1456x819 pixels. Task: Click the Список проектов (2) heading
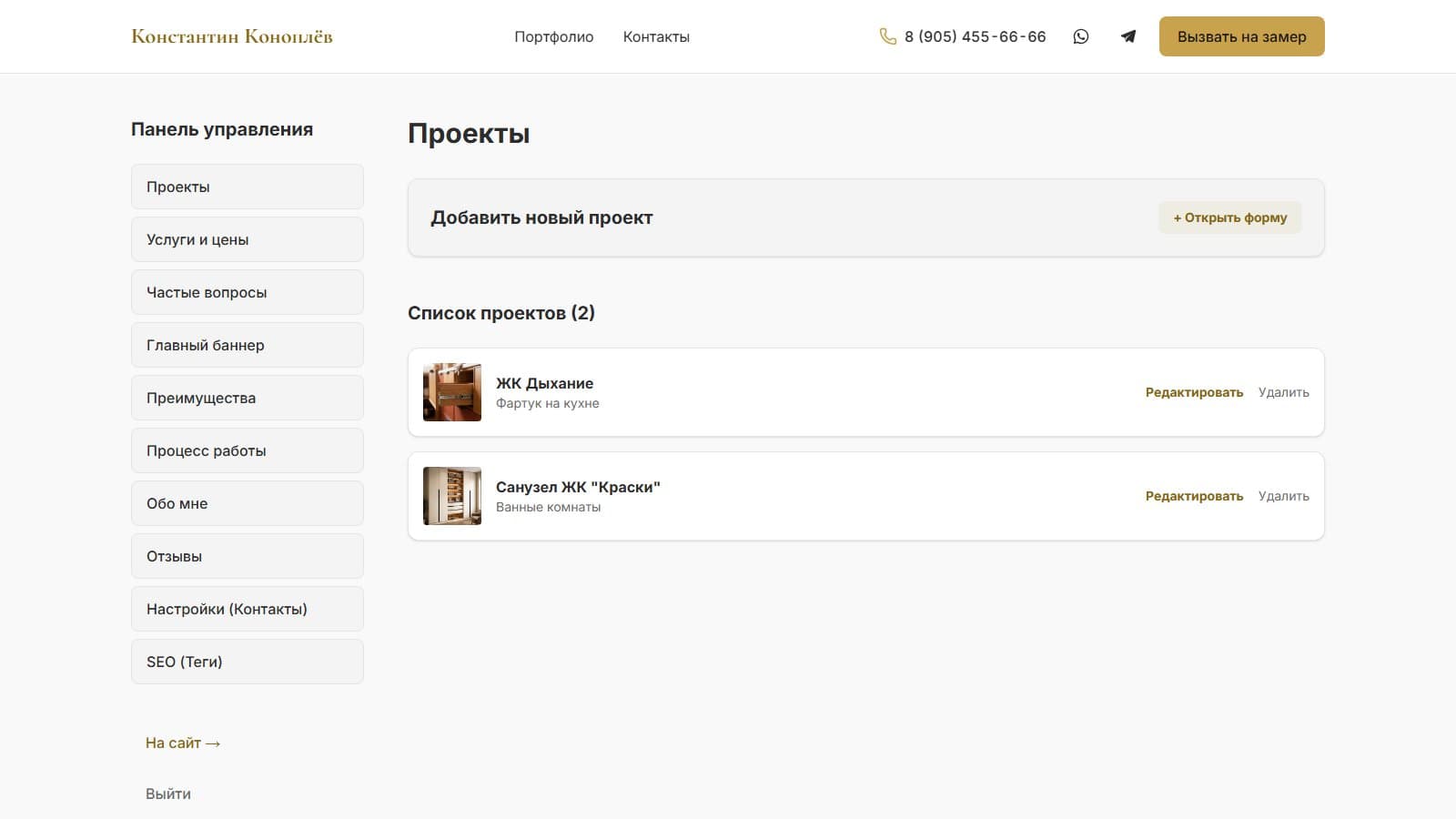[501, 313]
